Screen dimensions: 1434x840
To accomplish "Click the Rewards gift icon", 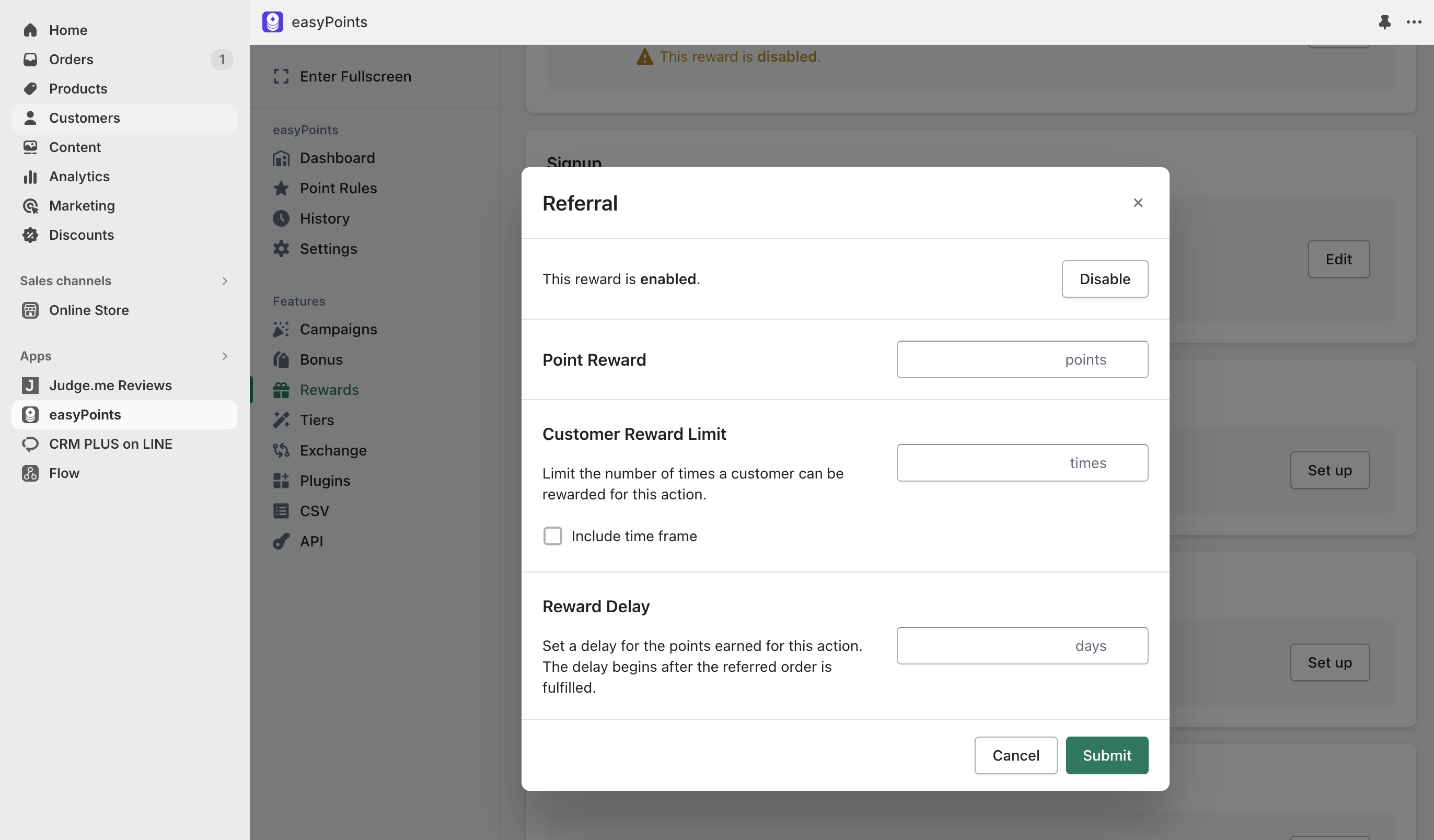I will [x=281, y=390].
